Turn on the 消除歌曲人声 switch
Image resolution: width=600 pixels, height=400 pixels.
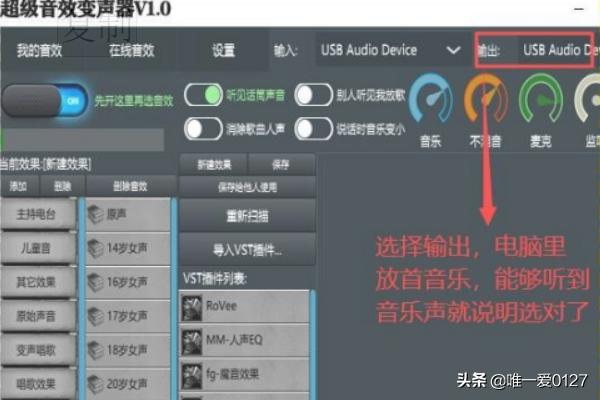point(203,129)
